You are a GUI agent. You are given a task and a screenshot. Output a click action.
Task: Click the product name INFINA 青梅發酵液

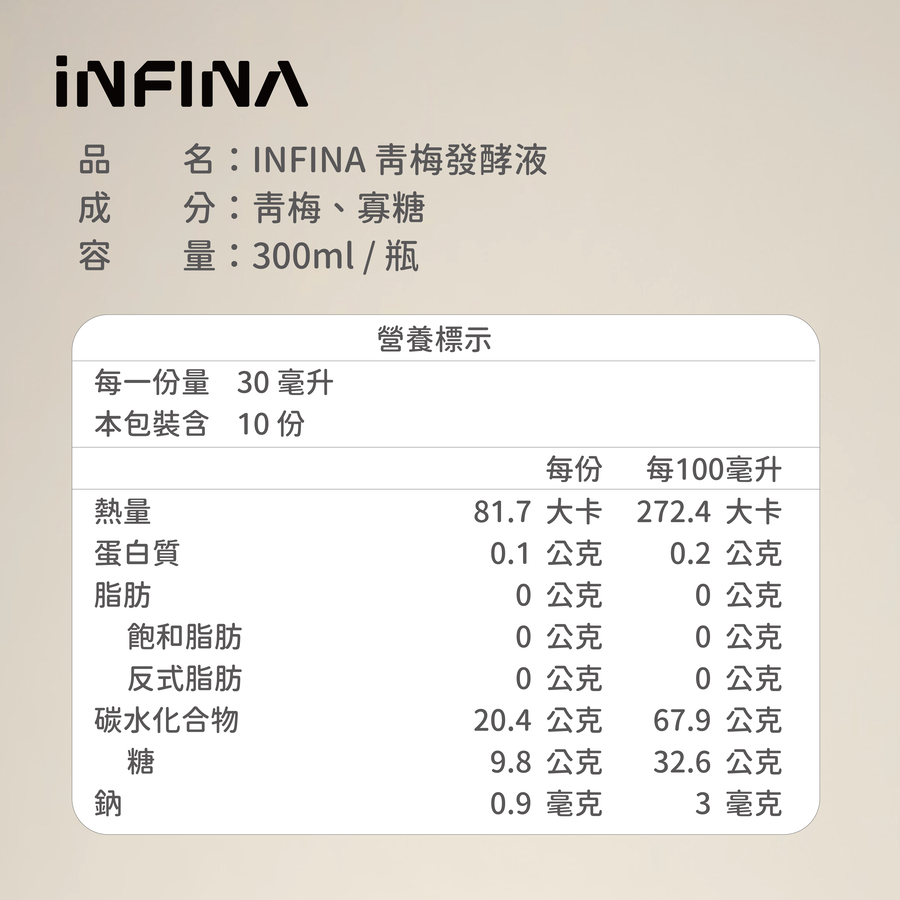[x=400, y=160]
